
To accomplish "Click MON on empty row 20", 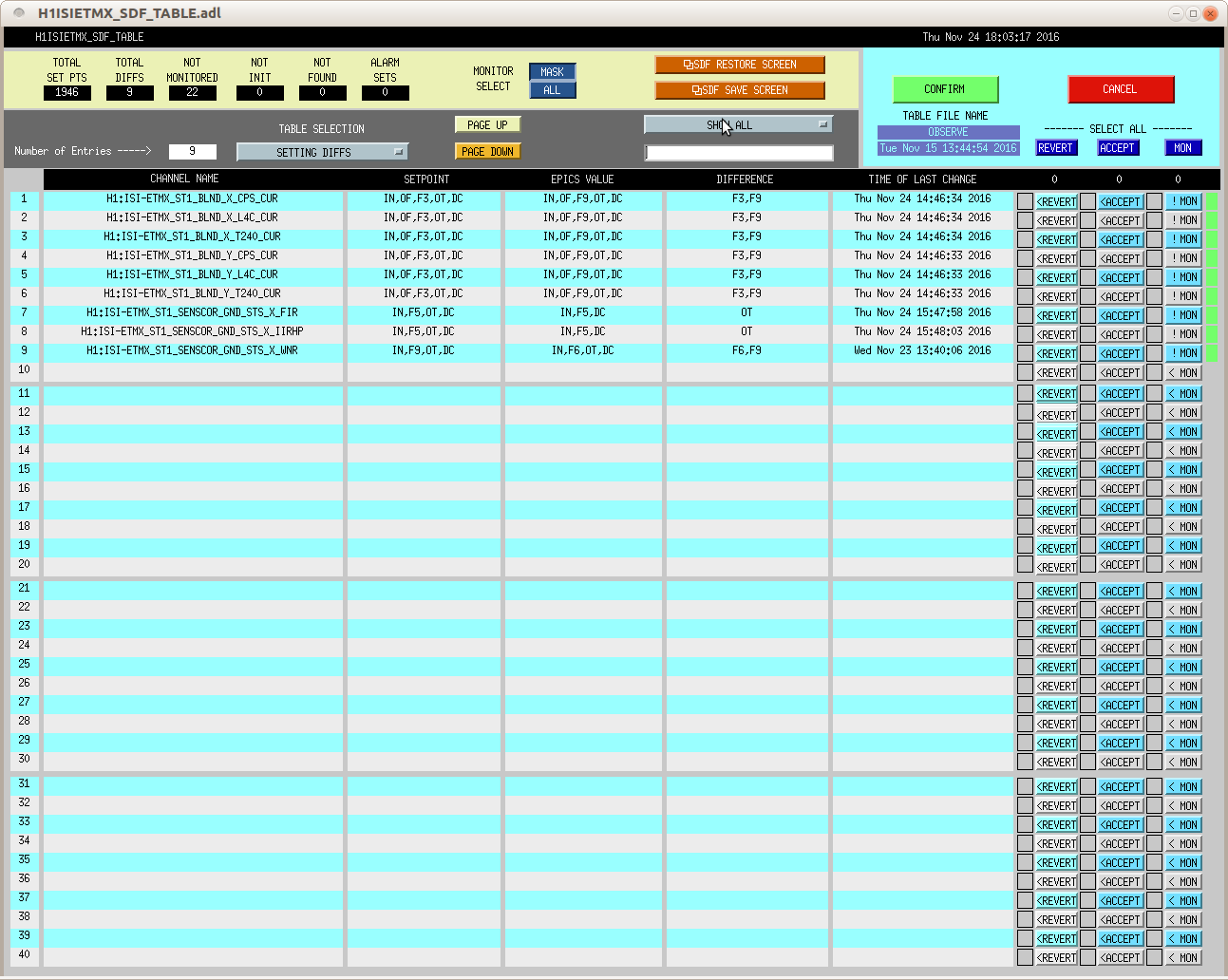I will (x=1183, y=565).
